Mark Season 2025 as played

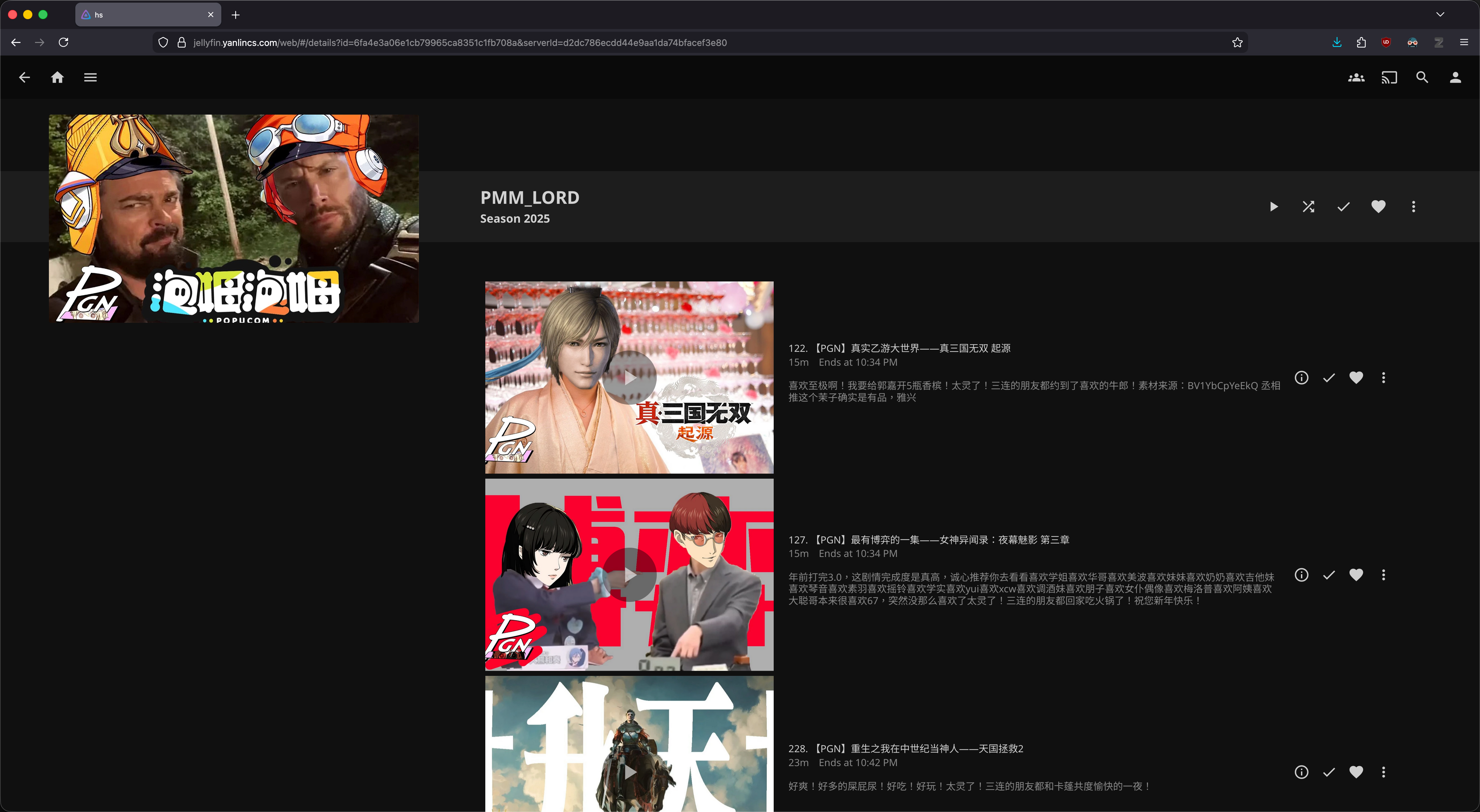point(1343,207)
